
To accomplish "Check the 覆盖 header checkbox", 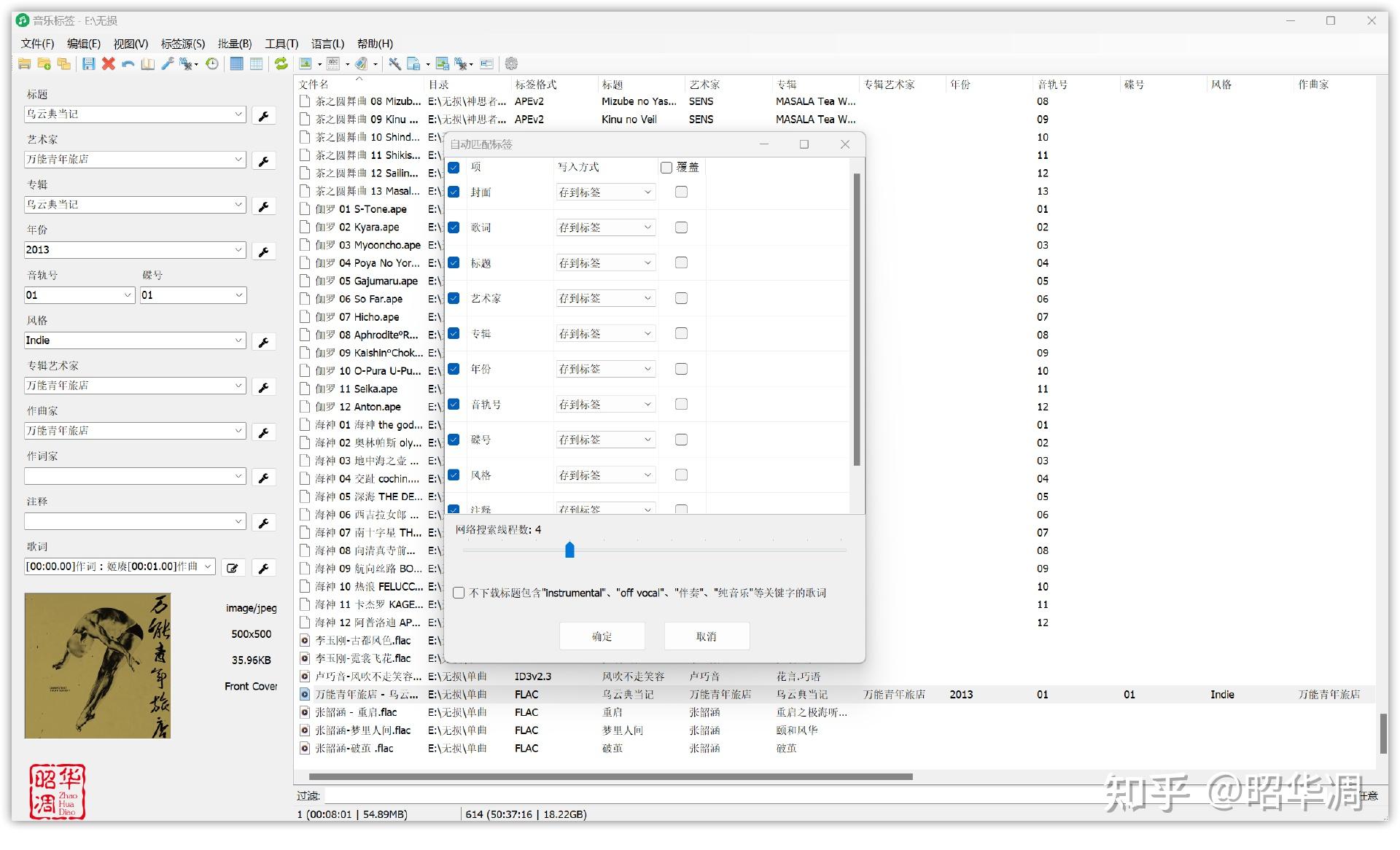I will (666, 168).
